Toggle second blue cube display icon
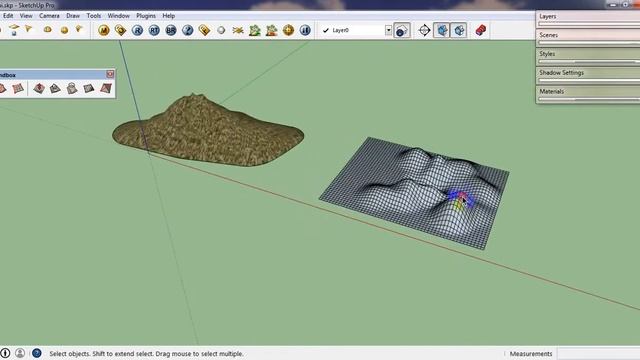This screenshot has width=640, height=360. (459, 31)
